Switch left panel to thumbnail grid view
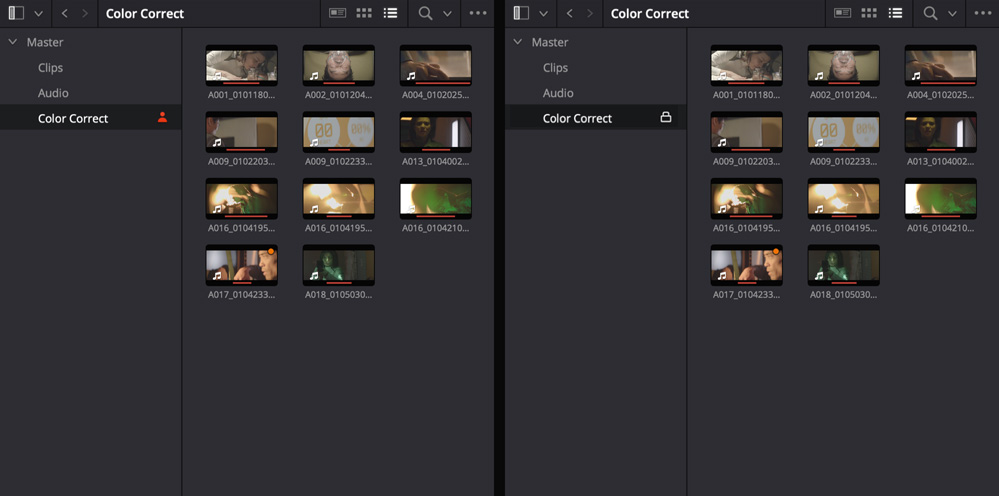The image size is (999, 496). [364, 13]
